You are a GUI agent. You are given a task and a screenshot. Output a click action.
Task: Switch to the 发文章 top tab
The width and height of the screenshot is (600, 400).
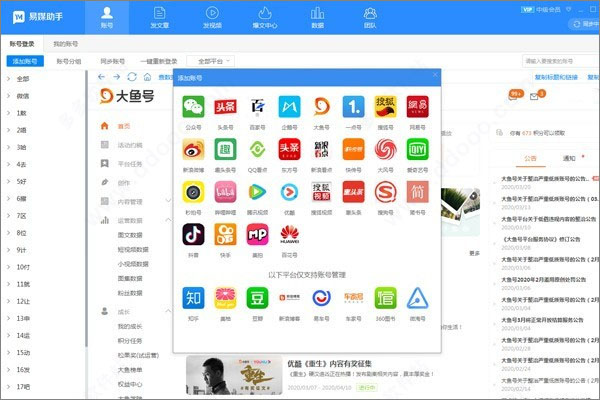coord(160,18)
